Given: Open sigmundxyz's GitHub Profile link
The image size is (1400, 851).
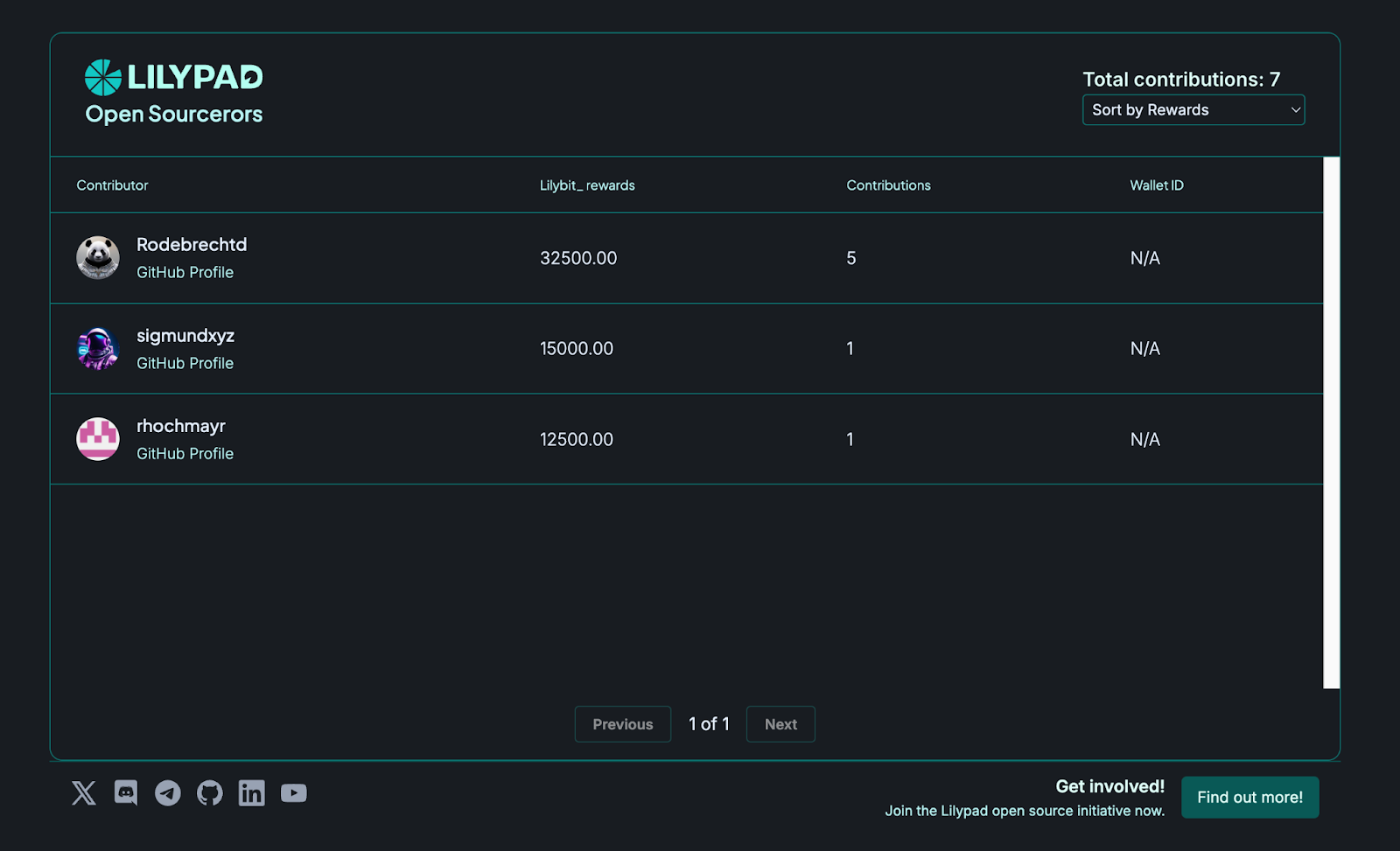Looking at the screenshot, I should [185, 363].
